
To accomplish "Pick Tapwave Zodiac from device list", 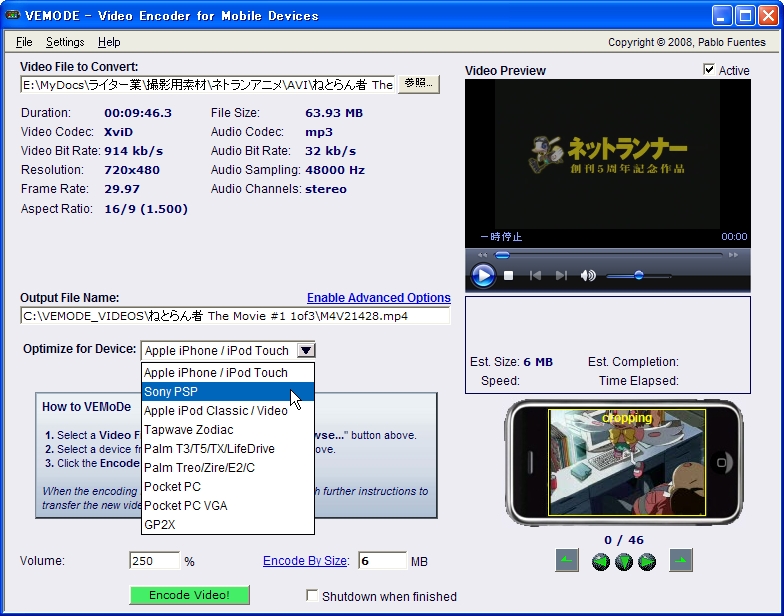I will click(228, 430).
